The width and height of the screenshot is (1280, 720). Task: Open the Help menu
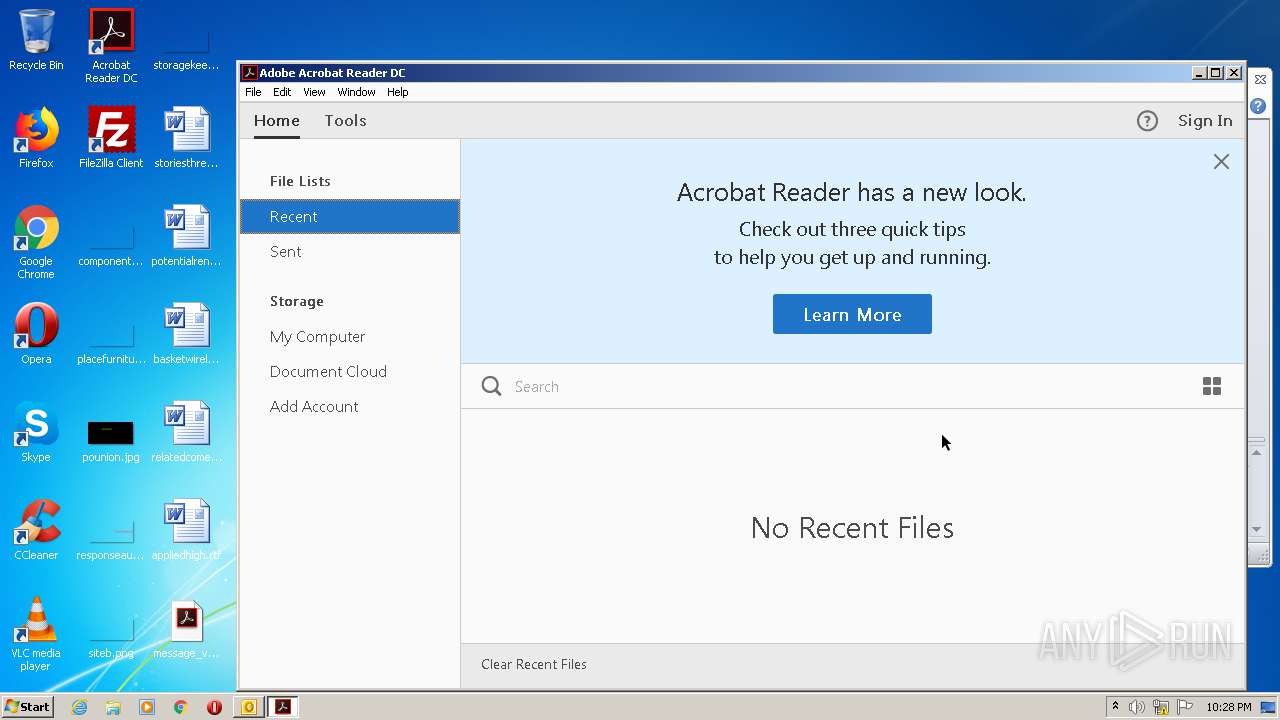coord(397,92)
